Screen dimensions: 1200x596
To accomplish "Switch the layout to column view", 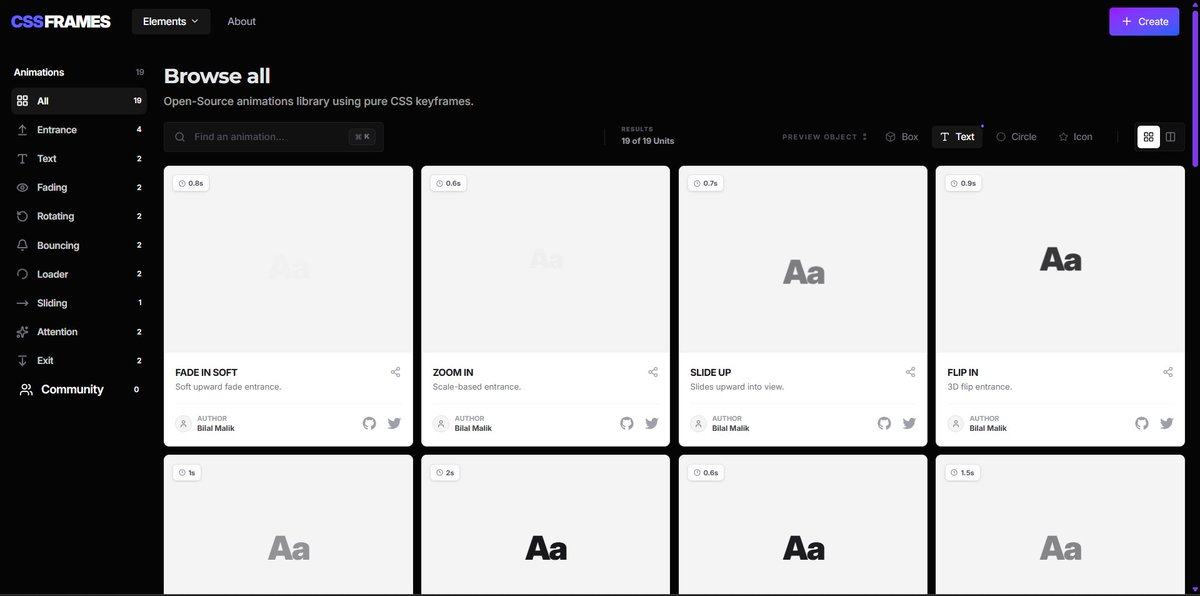I will [1170, 136].
